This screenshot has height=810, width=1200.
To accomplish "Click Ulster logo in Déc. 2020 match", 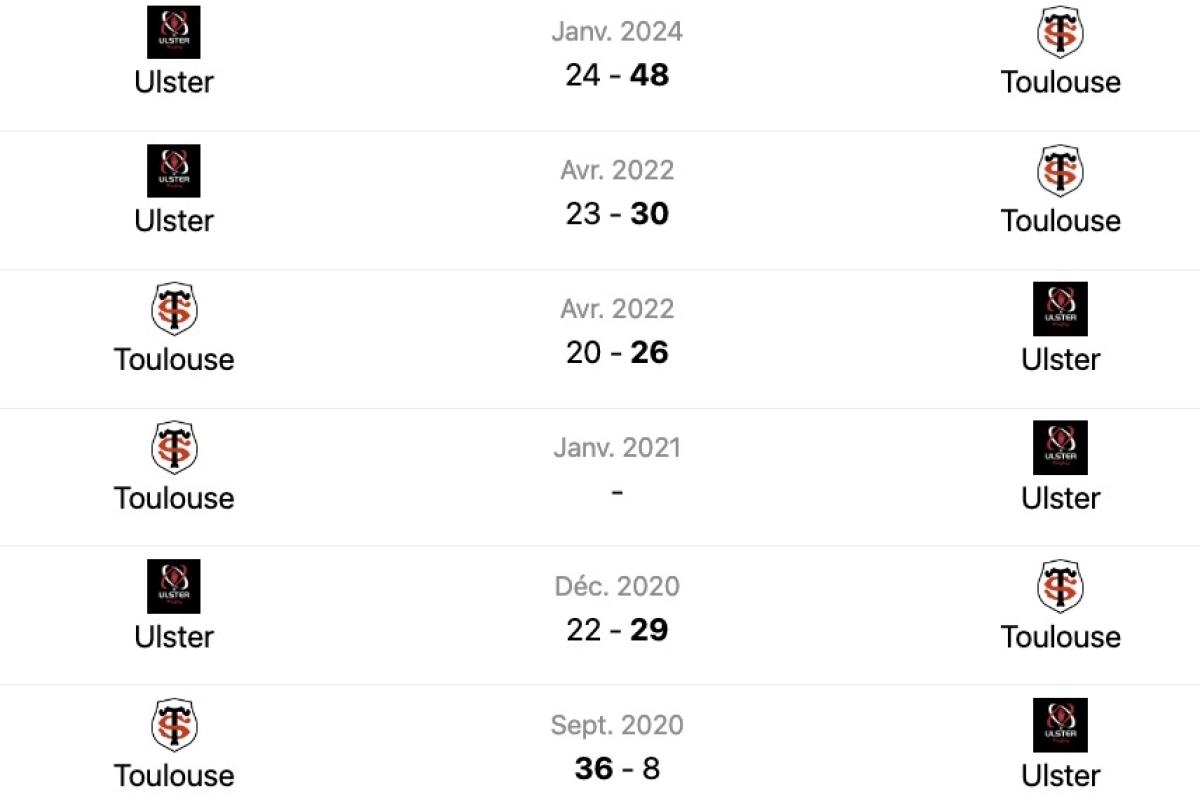I will tap(174, 586).
